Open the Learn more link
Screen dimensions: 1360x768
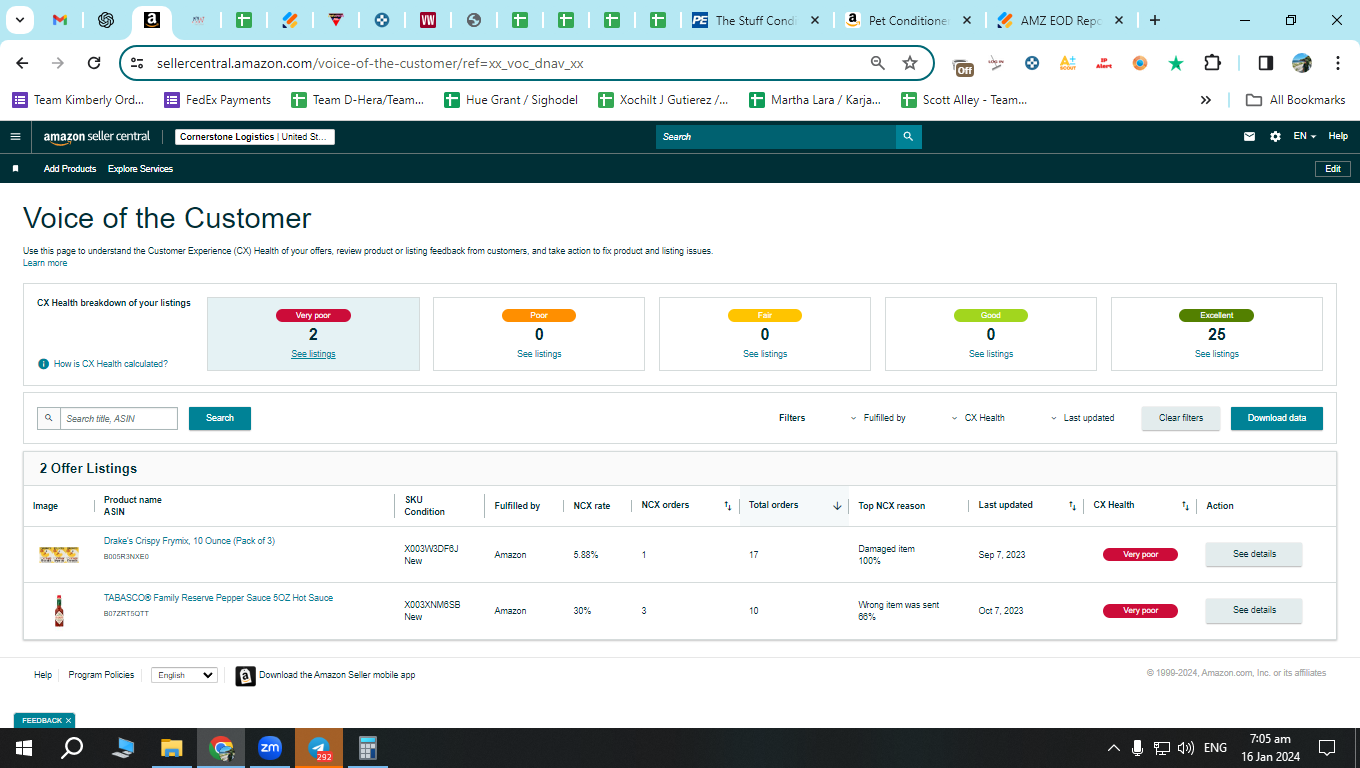click(x=45, y=263)
